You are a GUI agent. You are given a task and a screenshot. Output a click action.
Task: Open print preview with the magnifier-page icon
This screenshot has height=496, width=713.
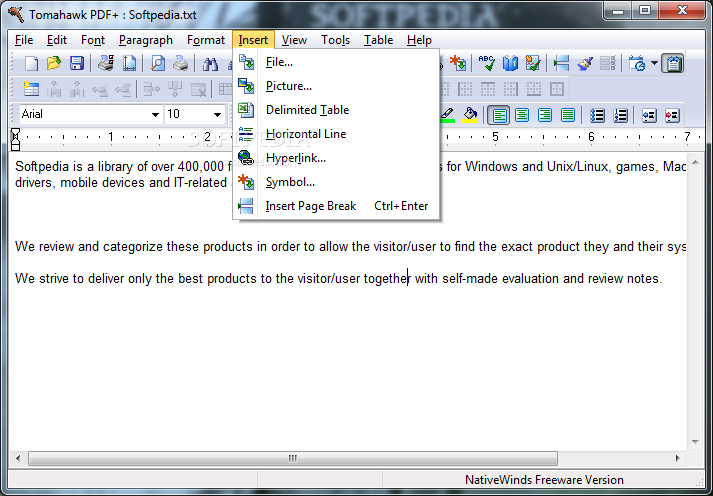(x=158, y=63)
